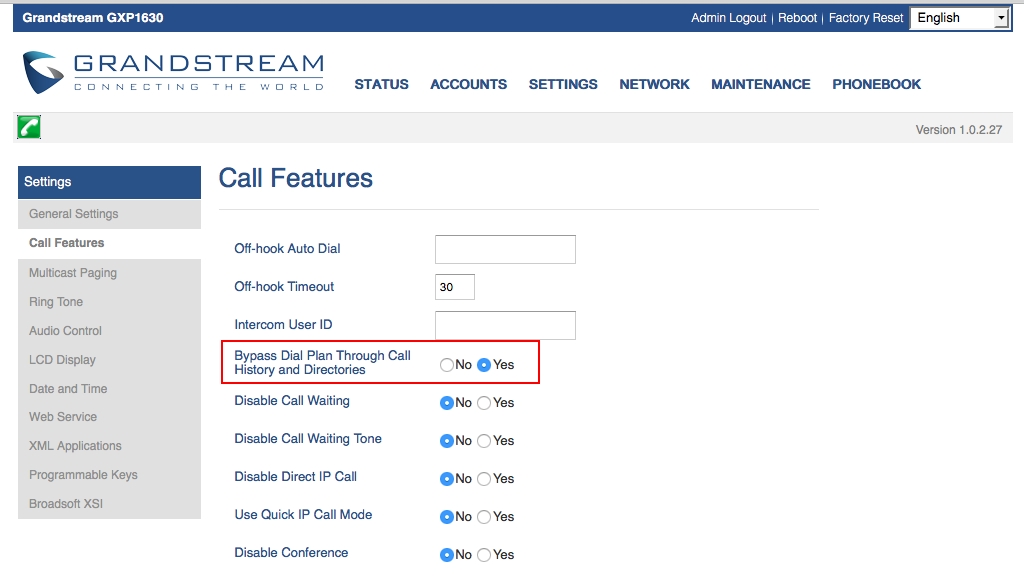Select No for Bypass Dial Plan
The image size is (1024, 579).
[x=447, y=365]
